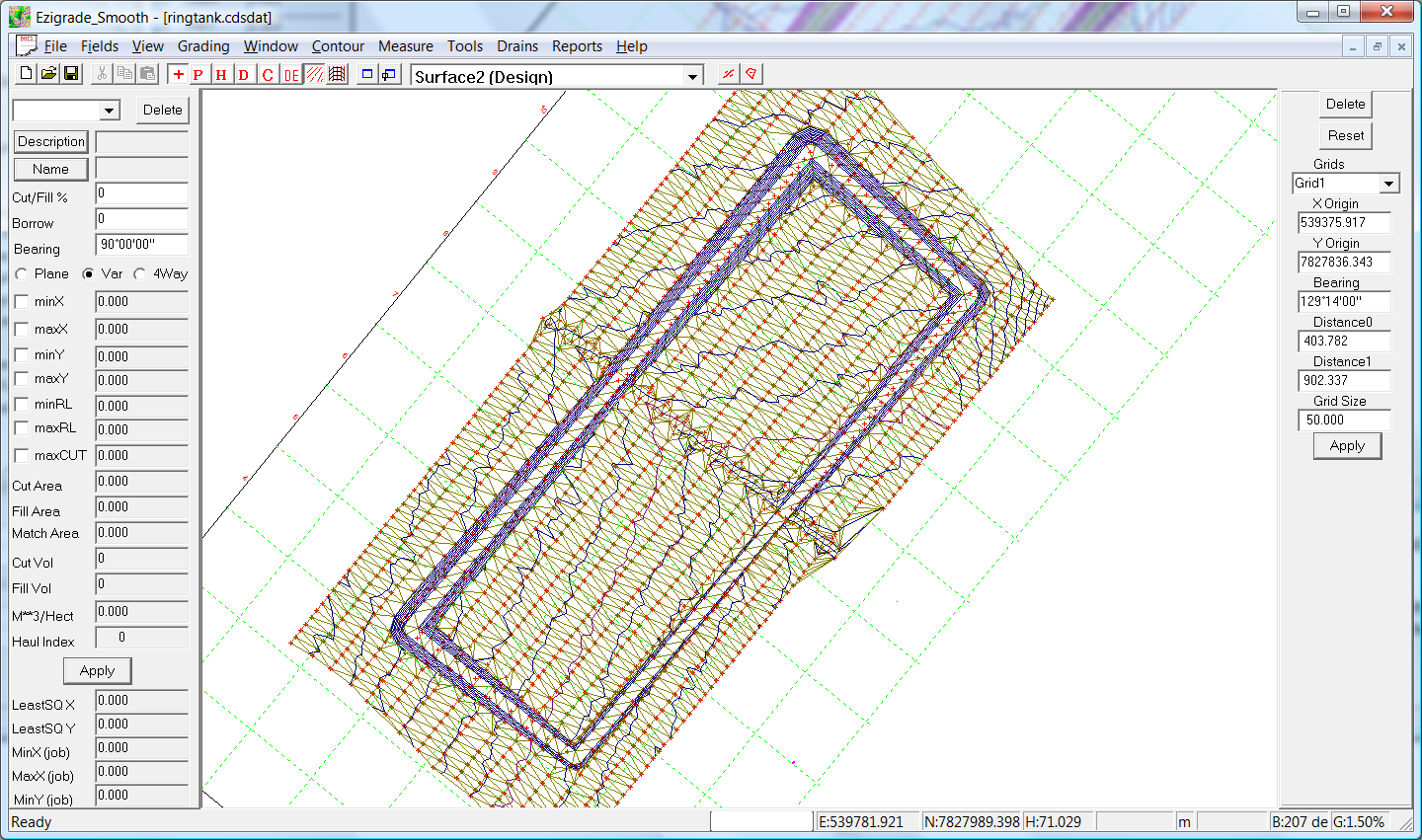Select the 4Way radio option
Screen dimensions: 1422x840
tap(140, 274)
